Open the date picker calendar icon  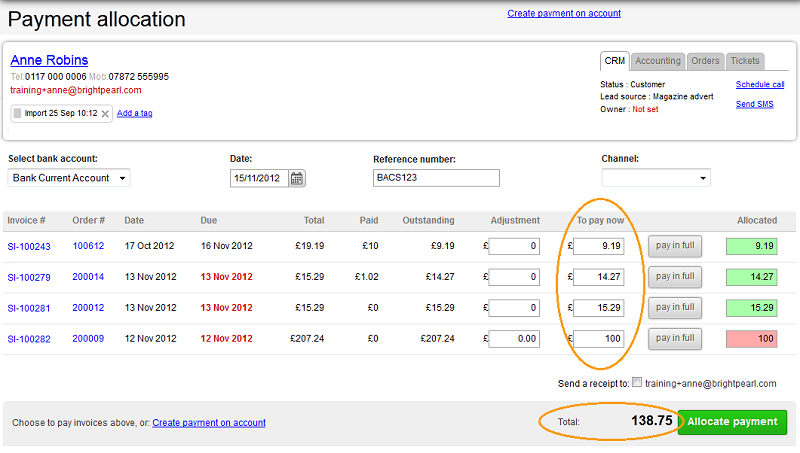pyautogui.click(x=297, y=179)
